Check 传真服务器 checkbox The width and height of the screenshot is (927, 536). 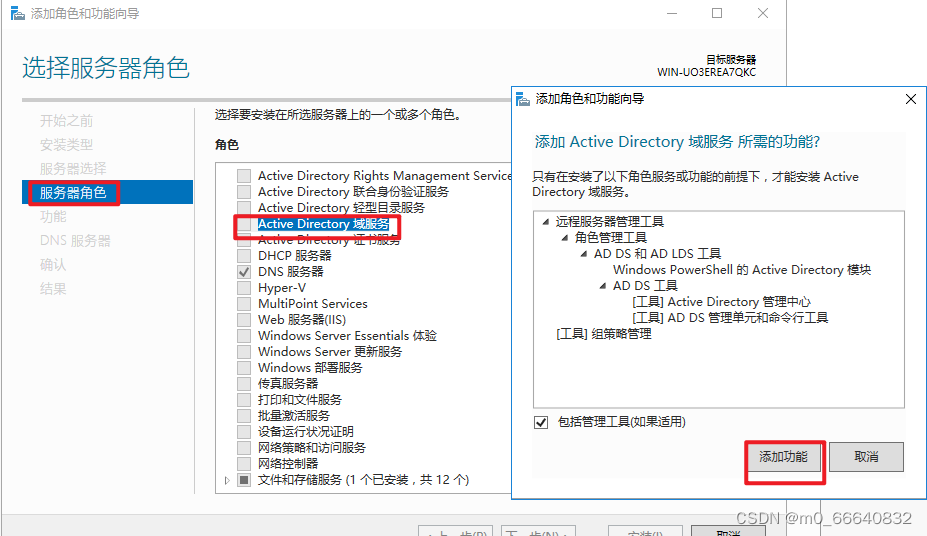click(244, 384)
